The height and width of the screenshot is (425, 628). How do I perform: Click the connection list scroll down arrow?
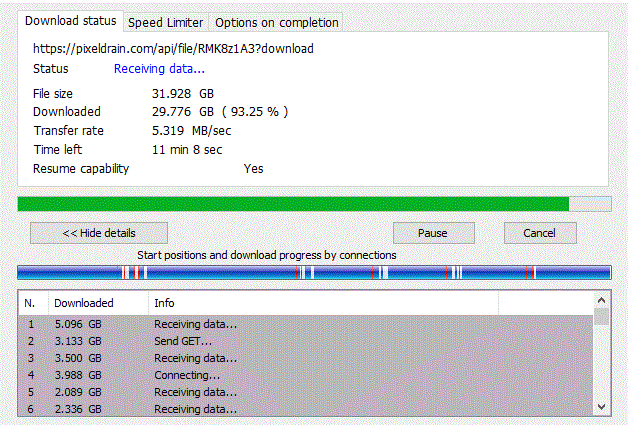click(x=601, y=407)
